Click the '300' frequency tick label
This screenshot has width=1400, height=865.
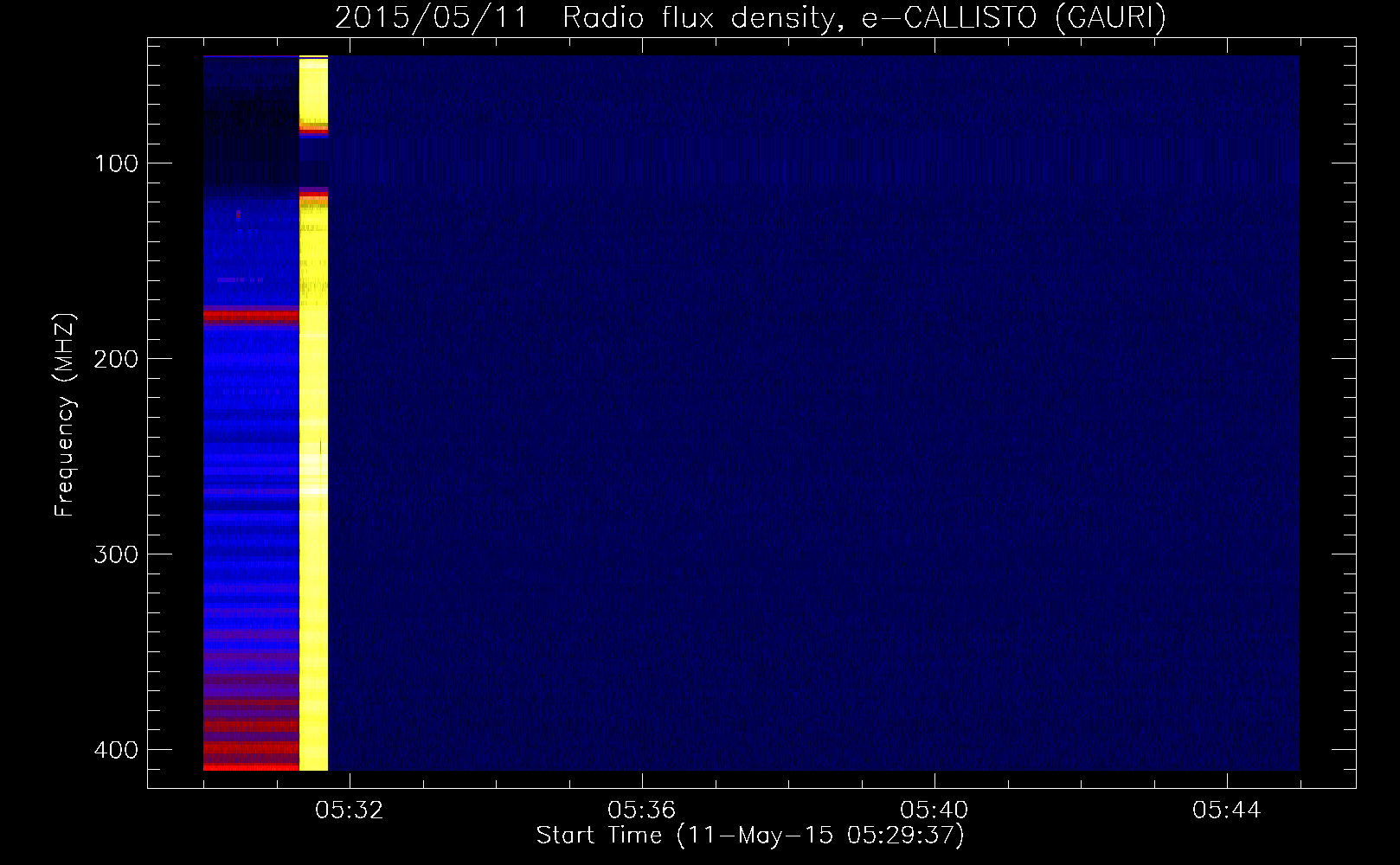click(116, 554)
